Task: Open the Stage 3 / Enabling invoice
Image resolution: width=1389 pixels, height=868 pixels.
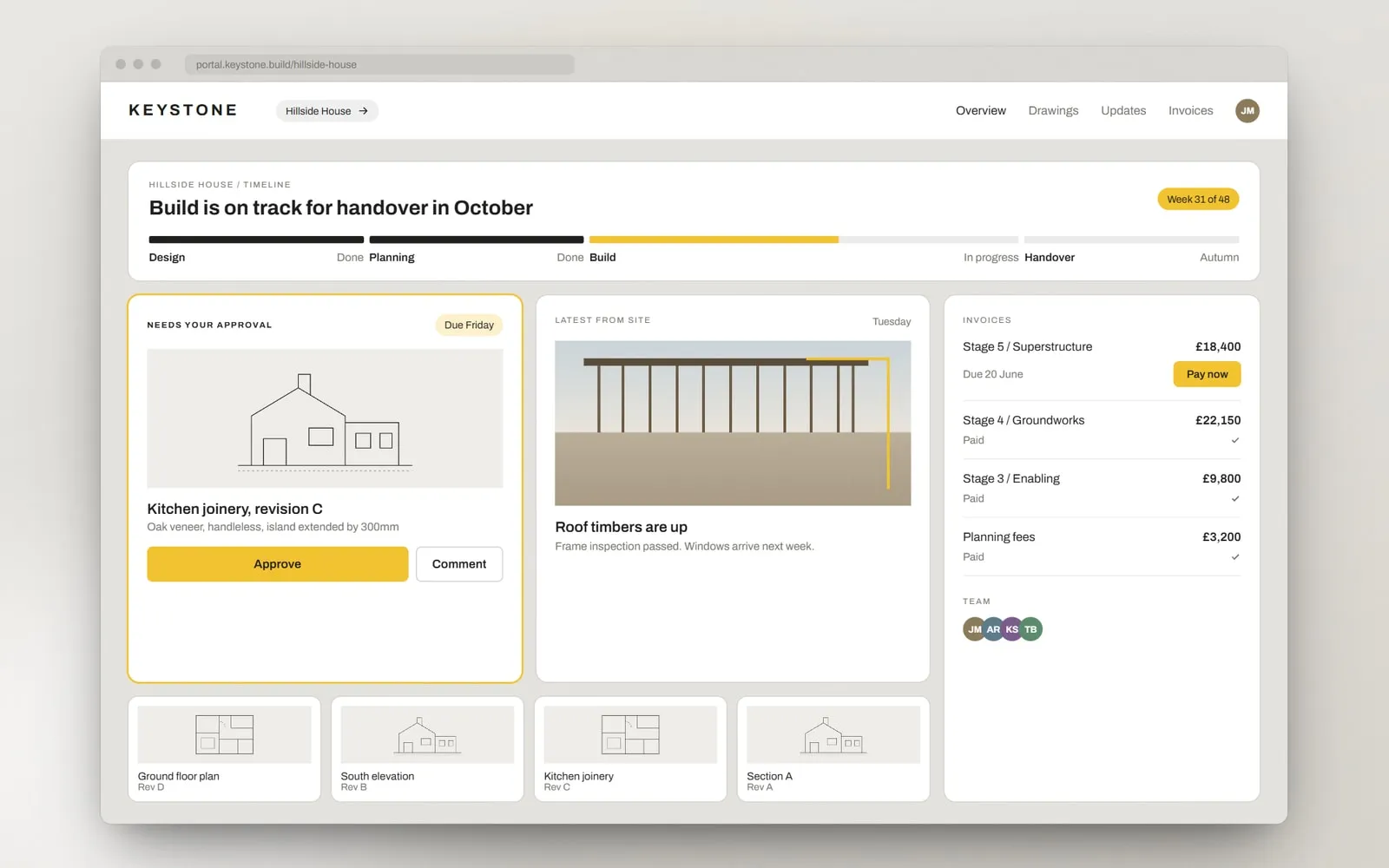Action: (x=1102, y=488)
